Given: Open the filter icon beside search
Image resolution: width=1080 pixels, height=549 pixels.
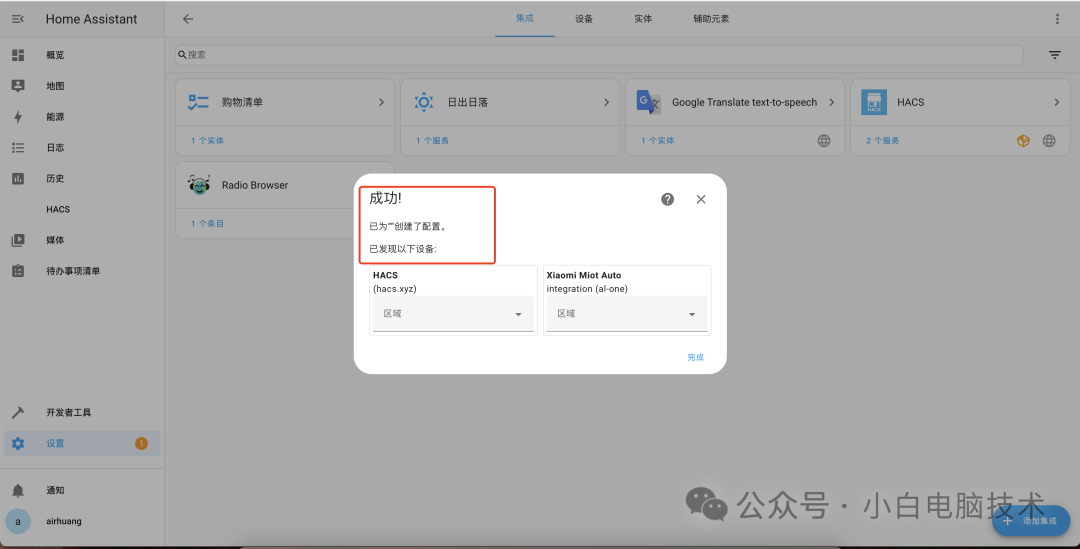Looking at the screenshot, I should [1055, 55].
